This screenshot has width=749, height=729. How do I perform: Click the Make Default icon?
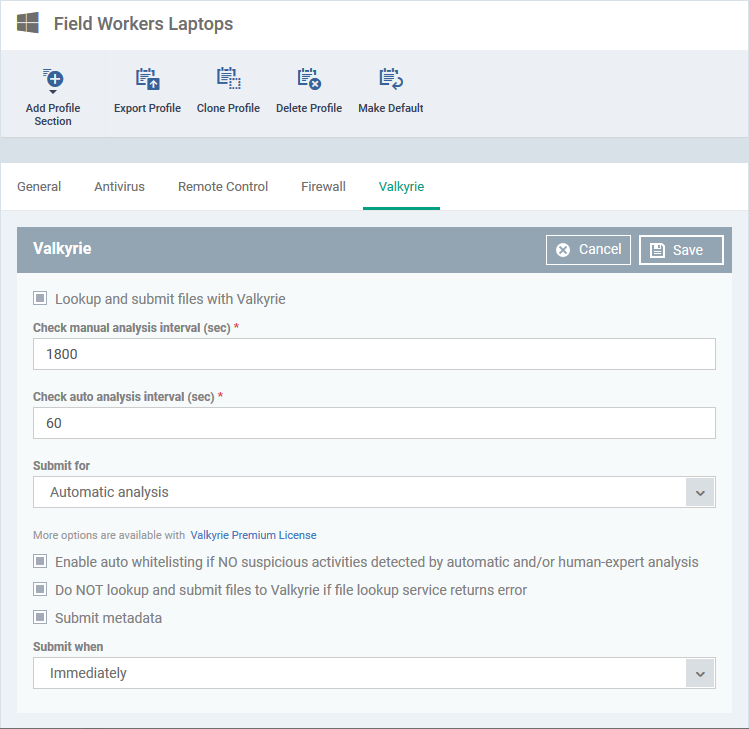[x=391, y=79]
